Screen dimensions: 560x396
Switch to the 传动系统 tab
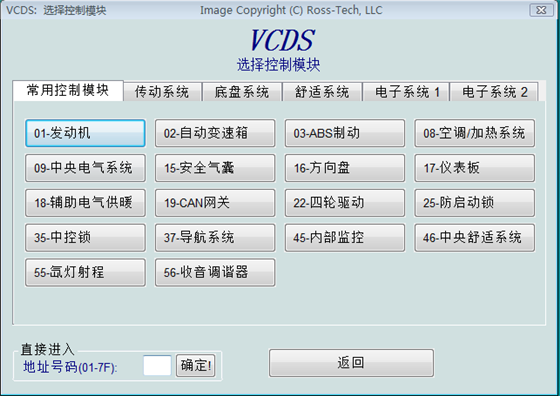[162, 92]
